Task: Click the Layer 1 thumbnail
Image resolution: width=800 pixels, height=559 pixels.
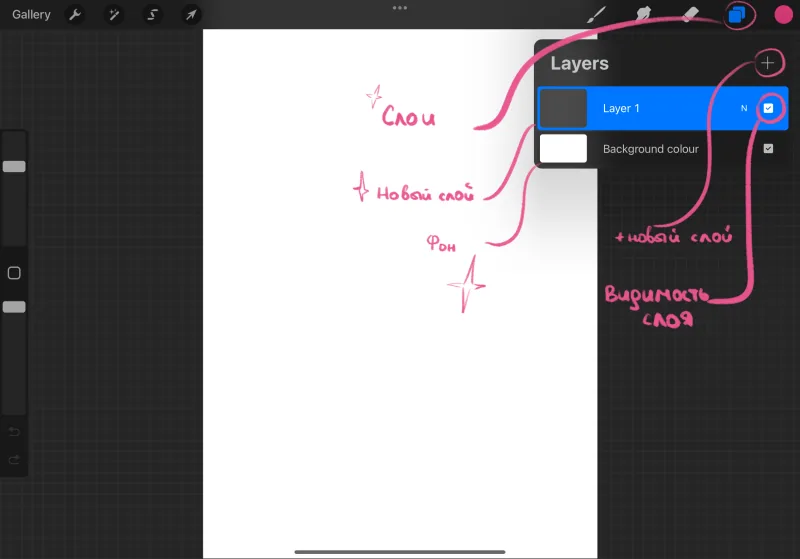Action: point(563,108)
